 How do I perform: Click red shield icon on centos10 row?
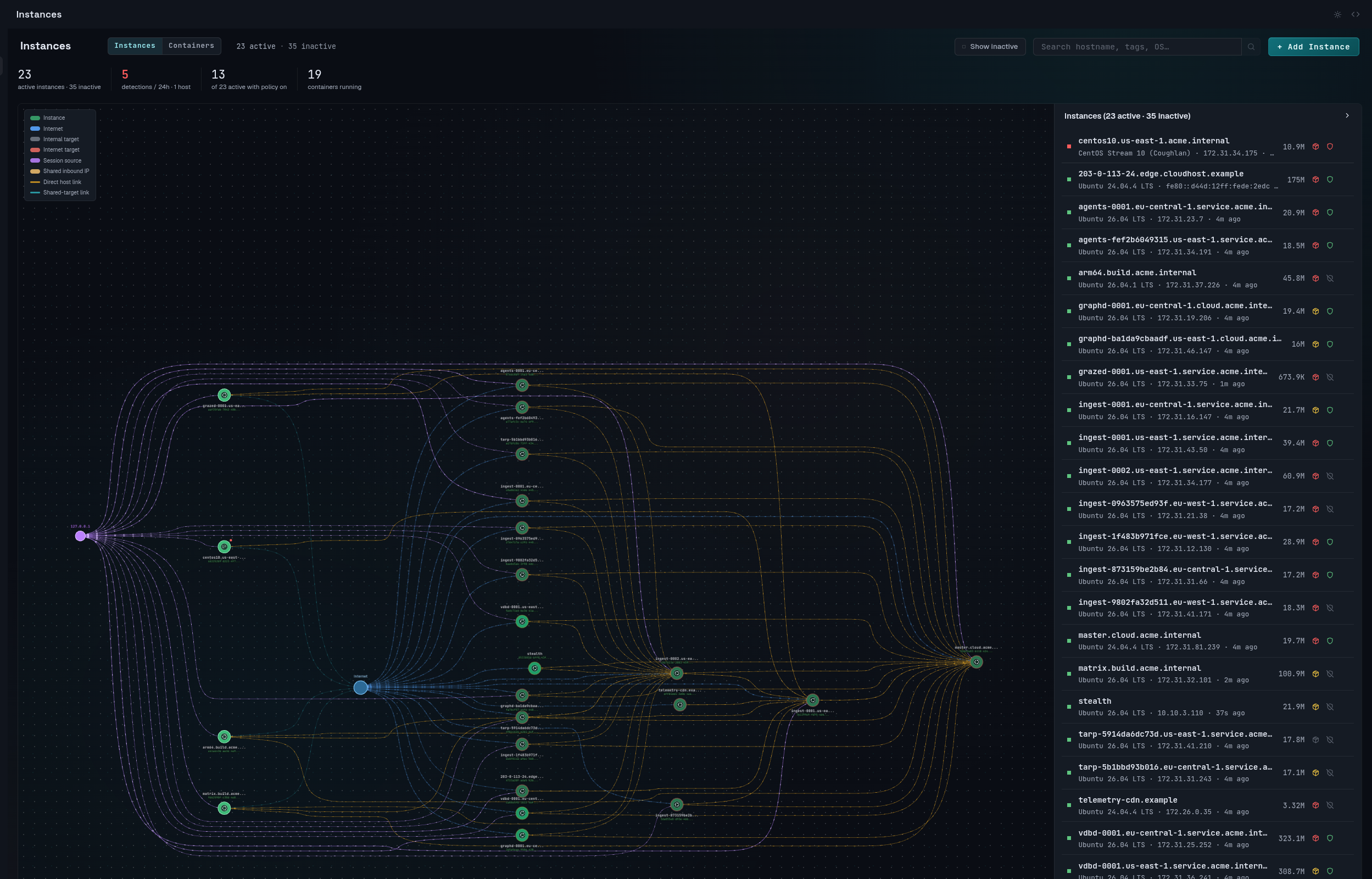(1330, 147)
